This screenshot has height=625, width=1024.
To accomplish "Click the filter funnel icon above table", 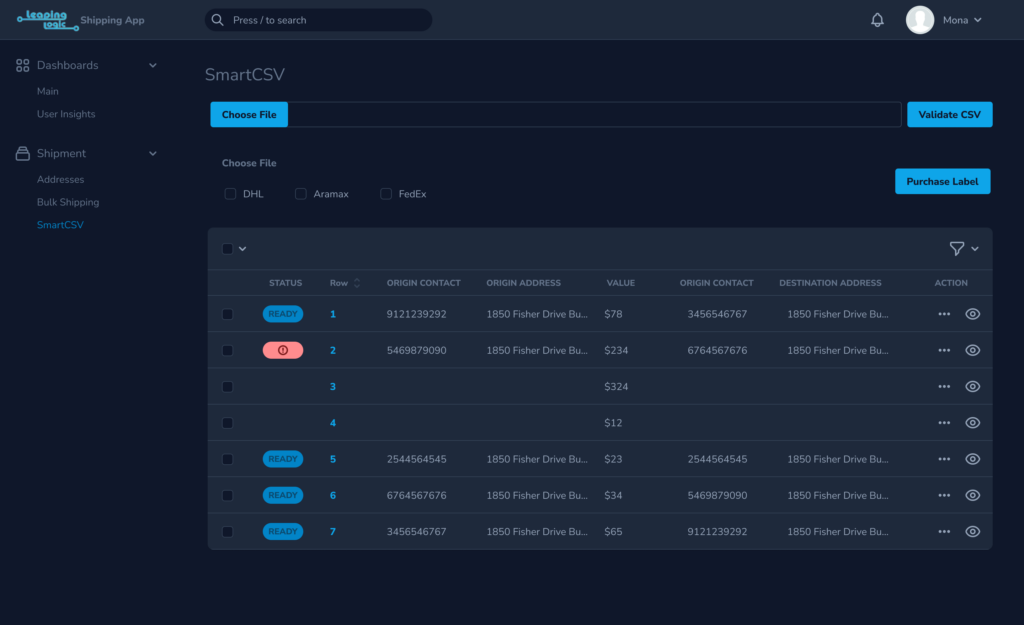I will click(957, 249).
